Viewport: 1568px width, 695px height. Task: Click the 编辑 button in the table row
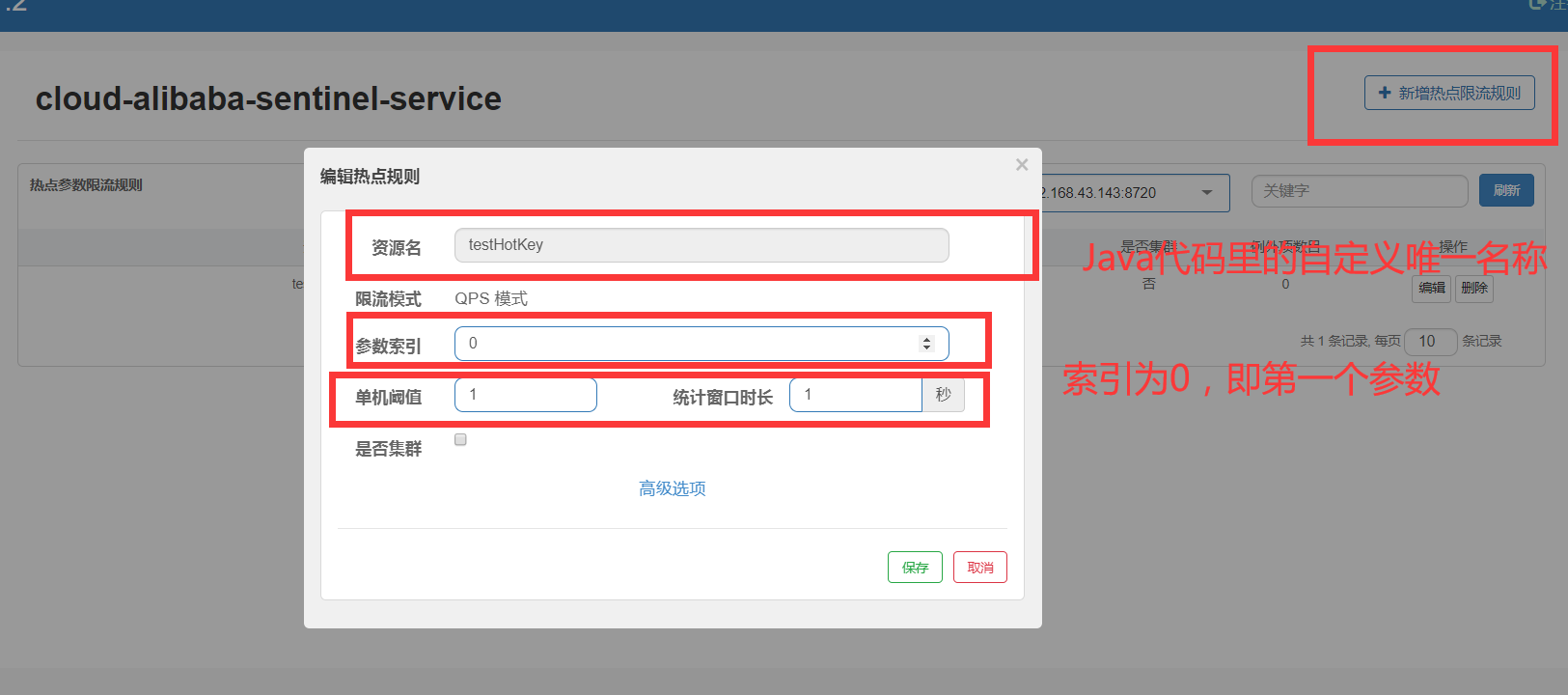(x=1432, y=288)
